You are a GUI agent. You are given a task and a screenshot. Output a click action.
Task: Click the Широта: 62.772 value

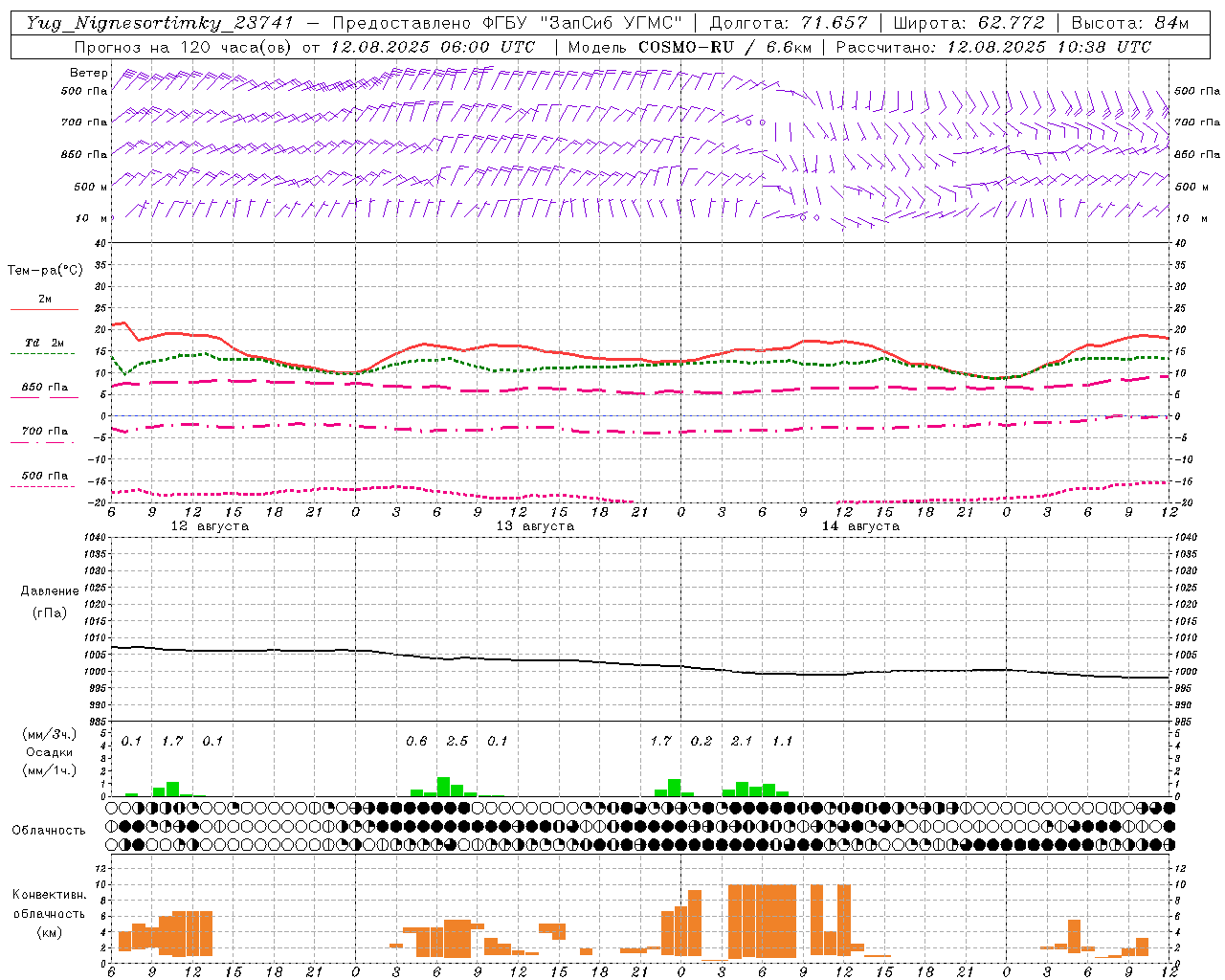pos(969,23)
